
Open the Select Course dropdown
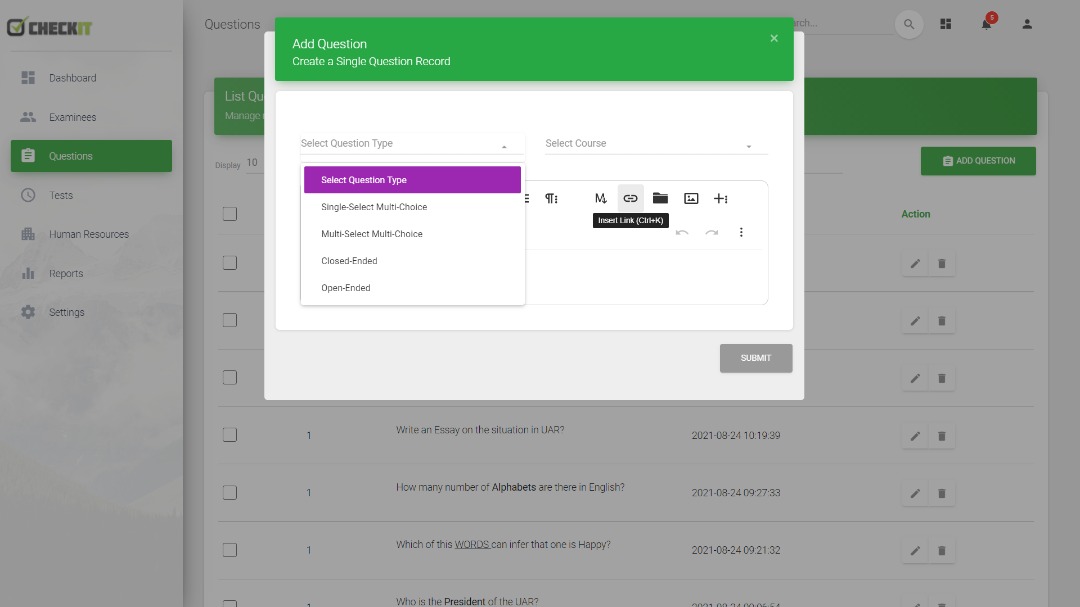point(656,143)
